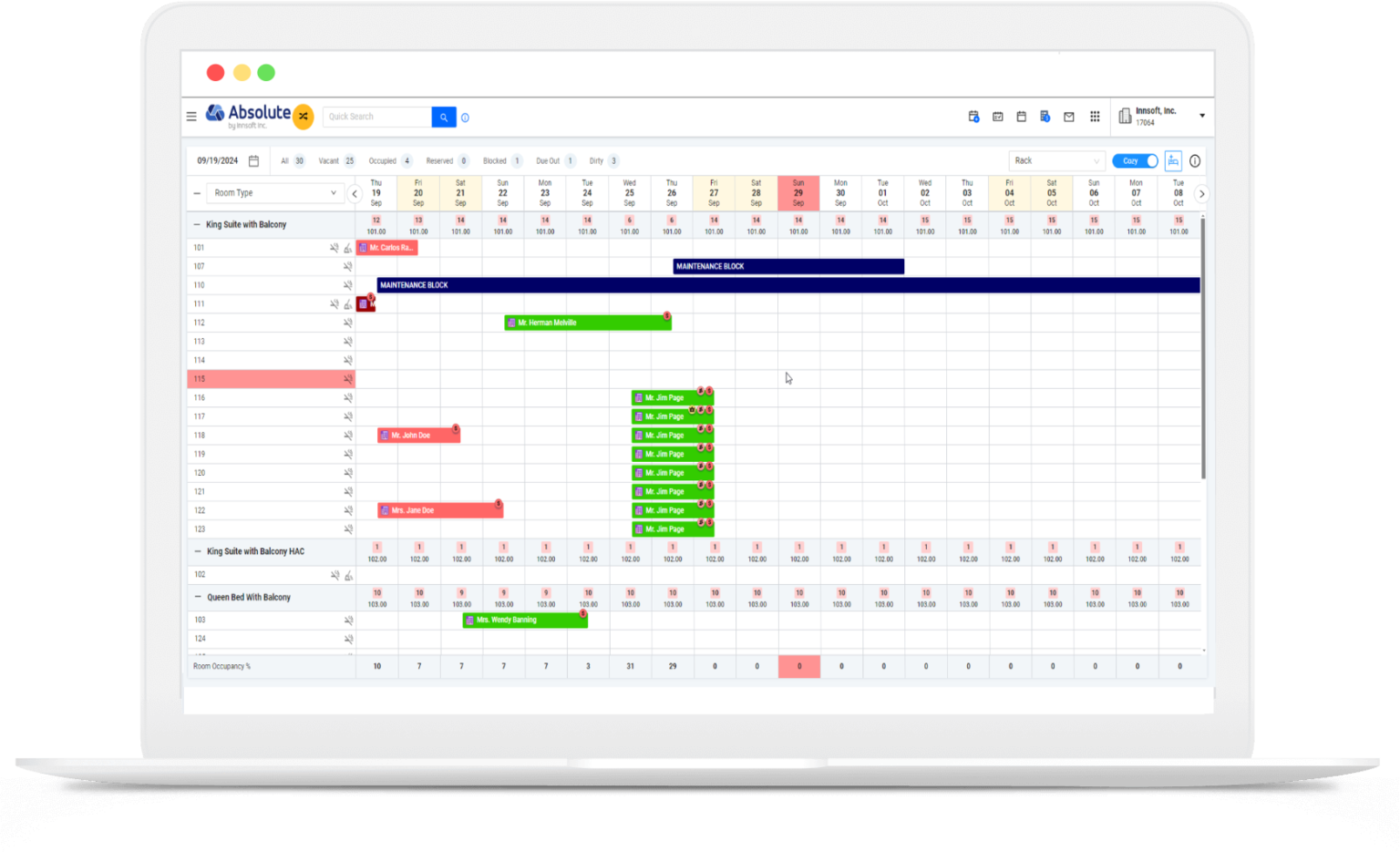Open the mail envelope icon

tap(1068, 117)
